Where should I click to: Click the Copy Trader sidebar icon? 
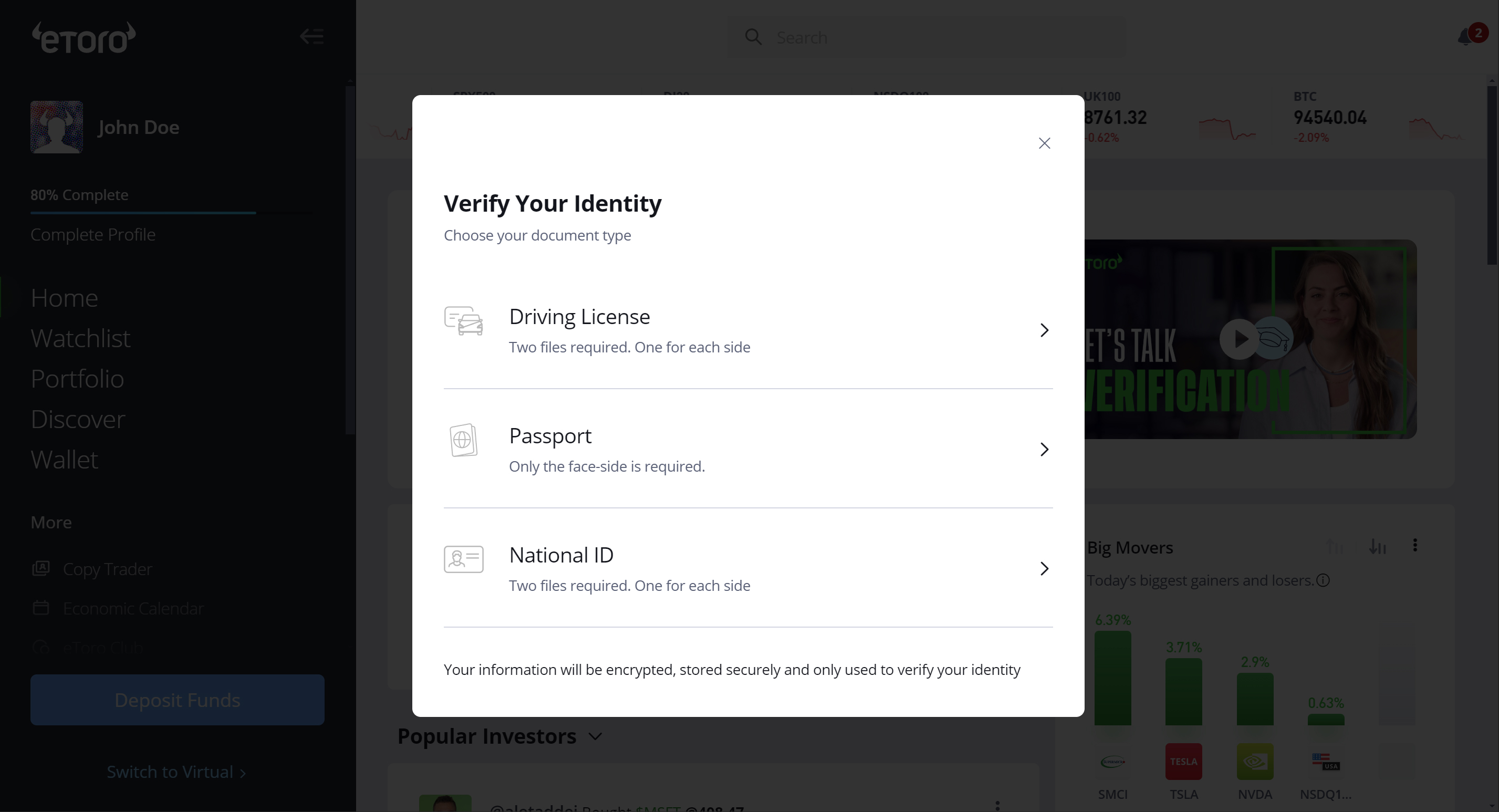point(41,568)
